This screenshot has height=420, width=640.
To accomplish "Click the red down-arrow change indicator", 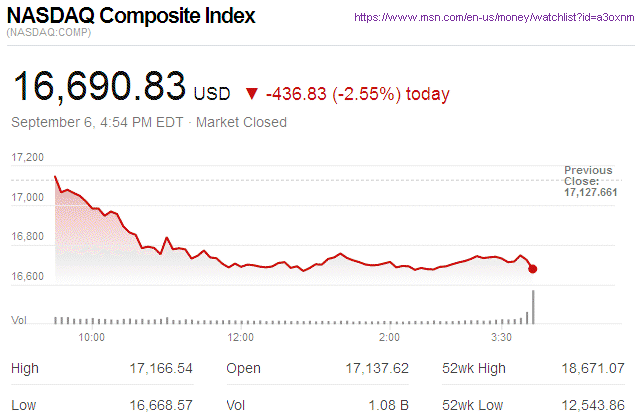I will 251,94.
